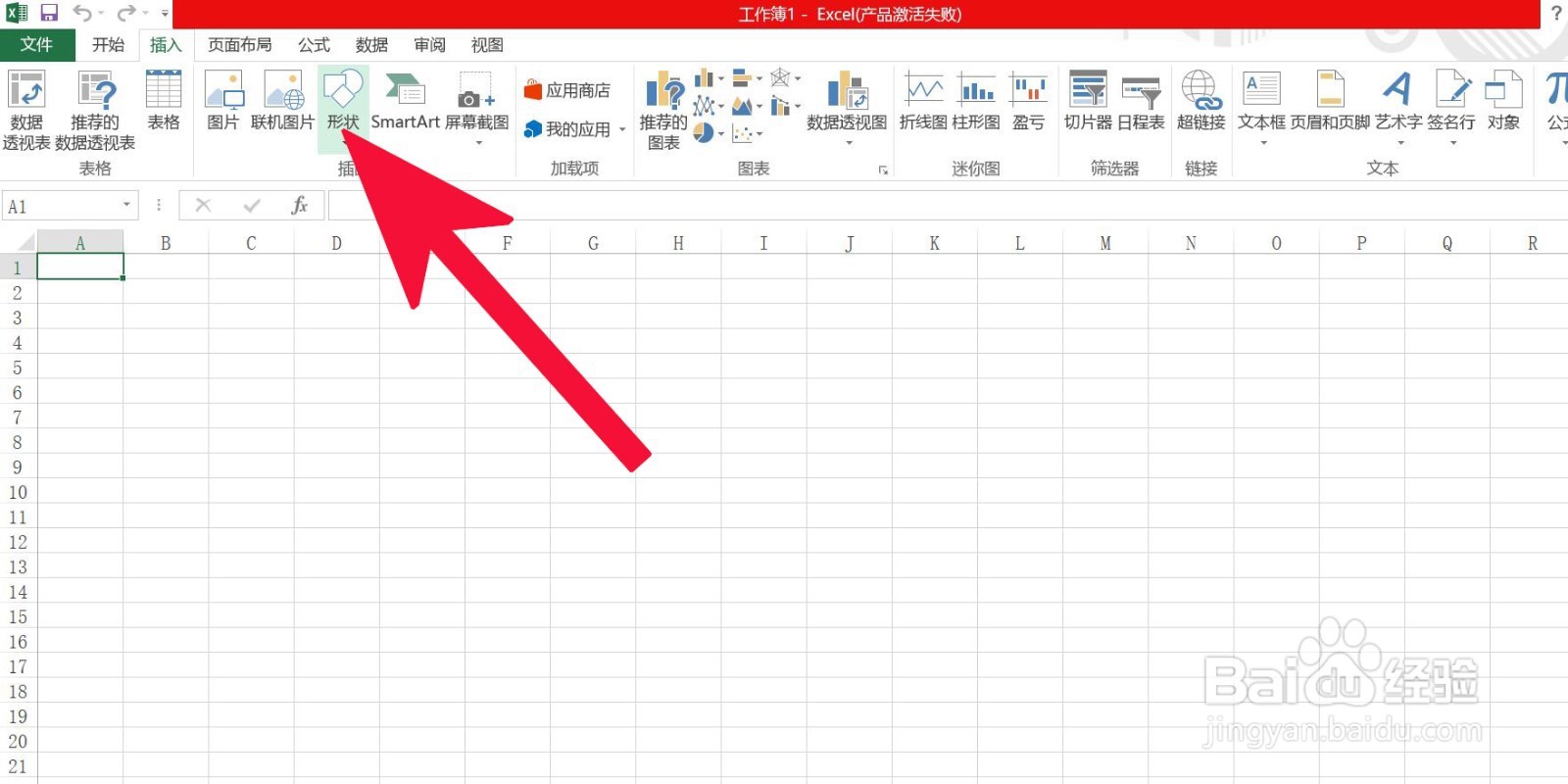The width and height of the screenshot is (1568, 784).
Task: Insert a Picture from file
Action: (223, 100)
